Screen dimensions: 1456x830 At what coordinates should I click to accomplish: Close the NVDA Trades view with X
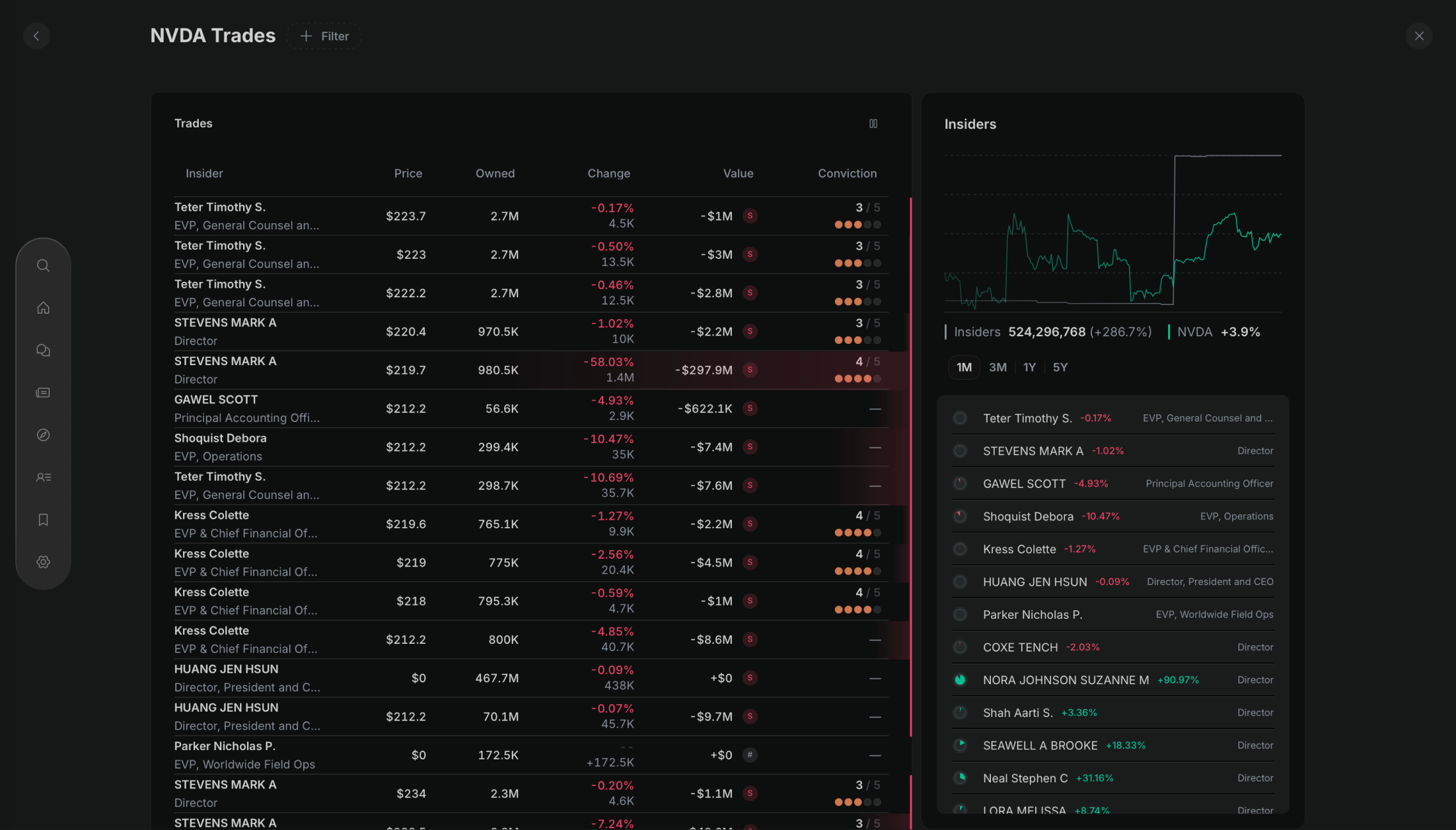pyautogui.click(x=1419, y=36)
